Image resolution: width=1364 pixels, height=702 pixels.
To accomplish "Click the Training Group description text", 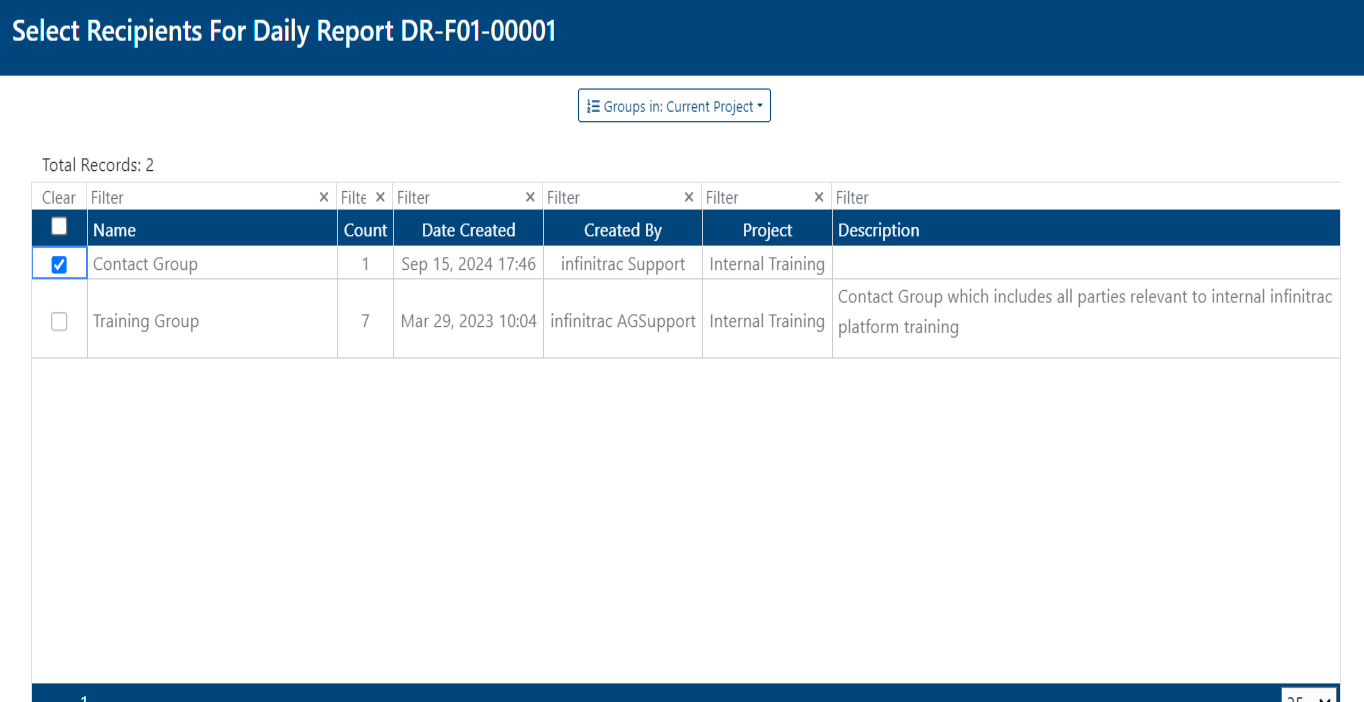I will [x=1085, y=312].
